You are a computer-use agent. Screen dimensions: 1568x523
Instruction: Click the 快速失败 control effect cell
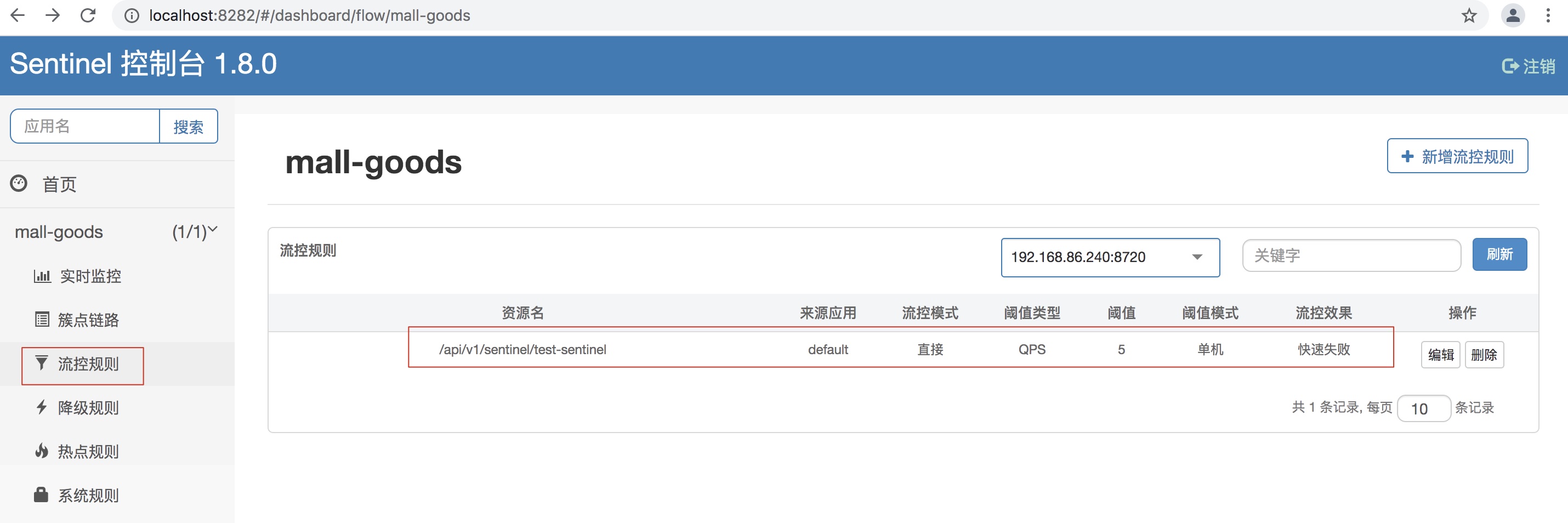pos(1324,349)
